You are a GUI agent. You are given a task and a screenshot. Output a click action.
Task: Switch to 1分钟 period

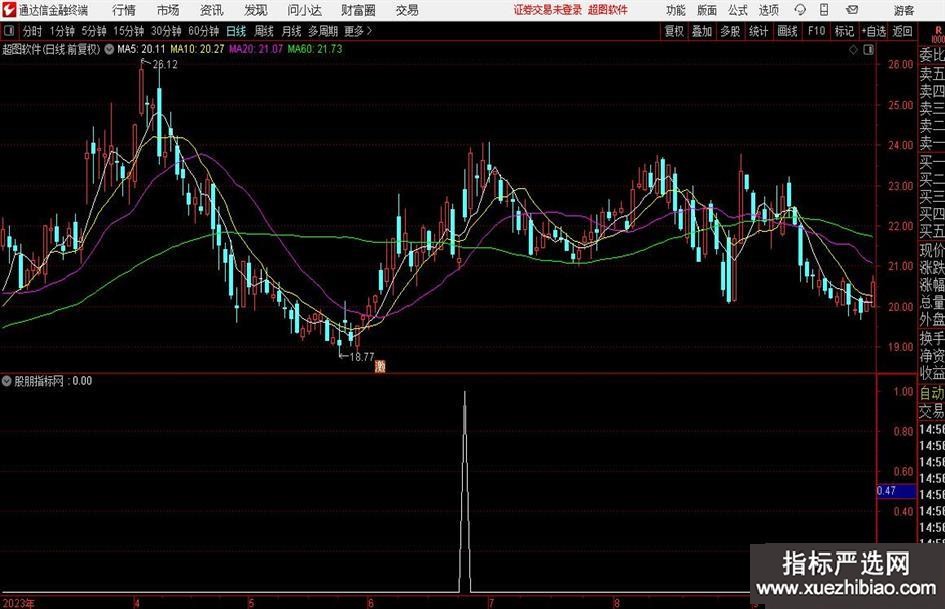(x=62, y=31)
